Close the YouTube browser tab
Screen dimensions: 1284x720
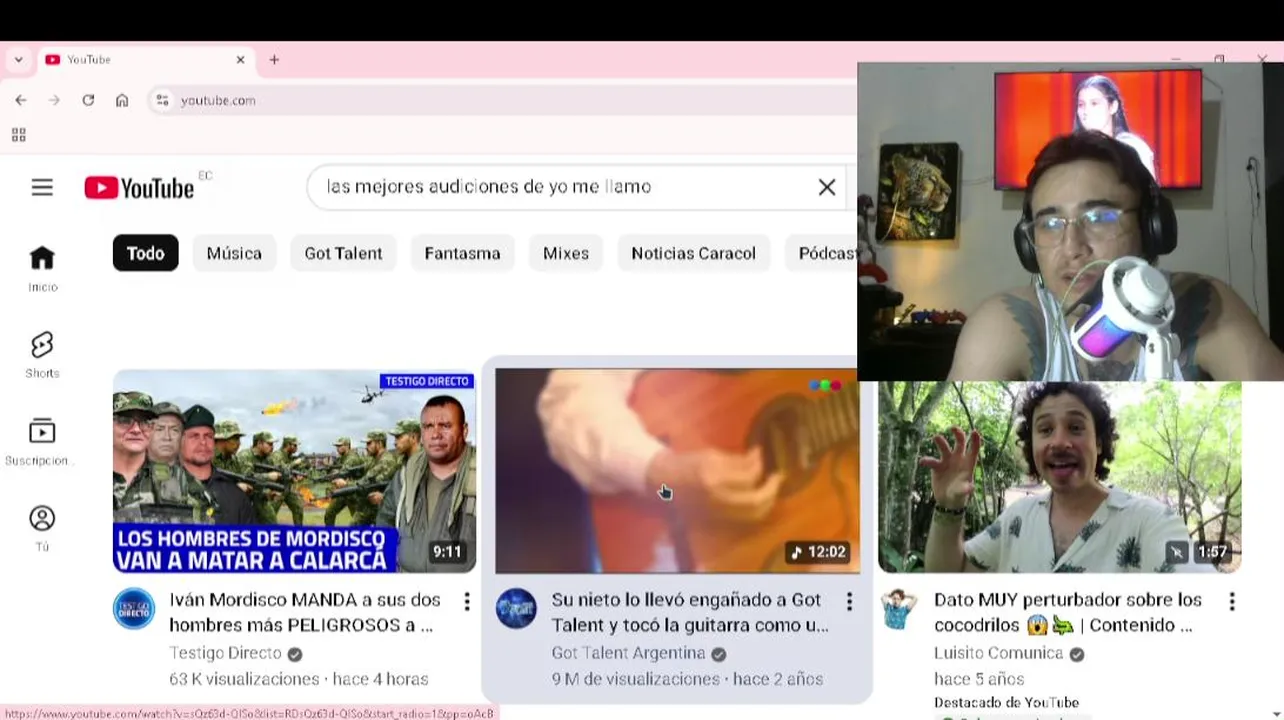coord(240,60)
